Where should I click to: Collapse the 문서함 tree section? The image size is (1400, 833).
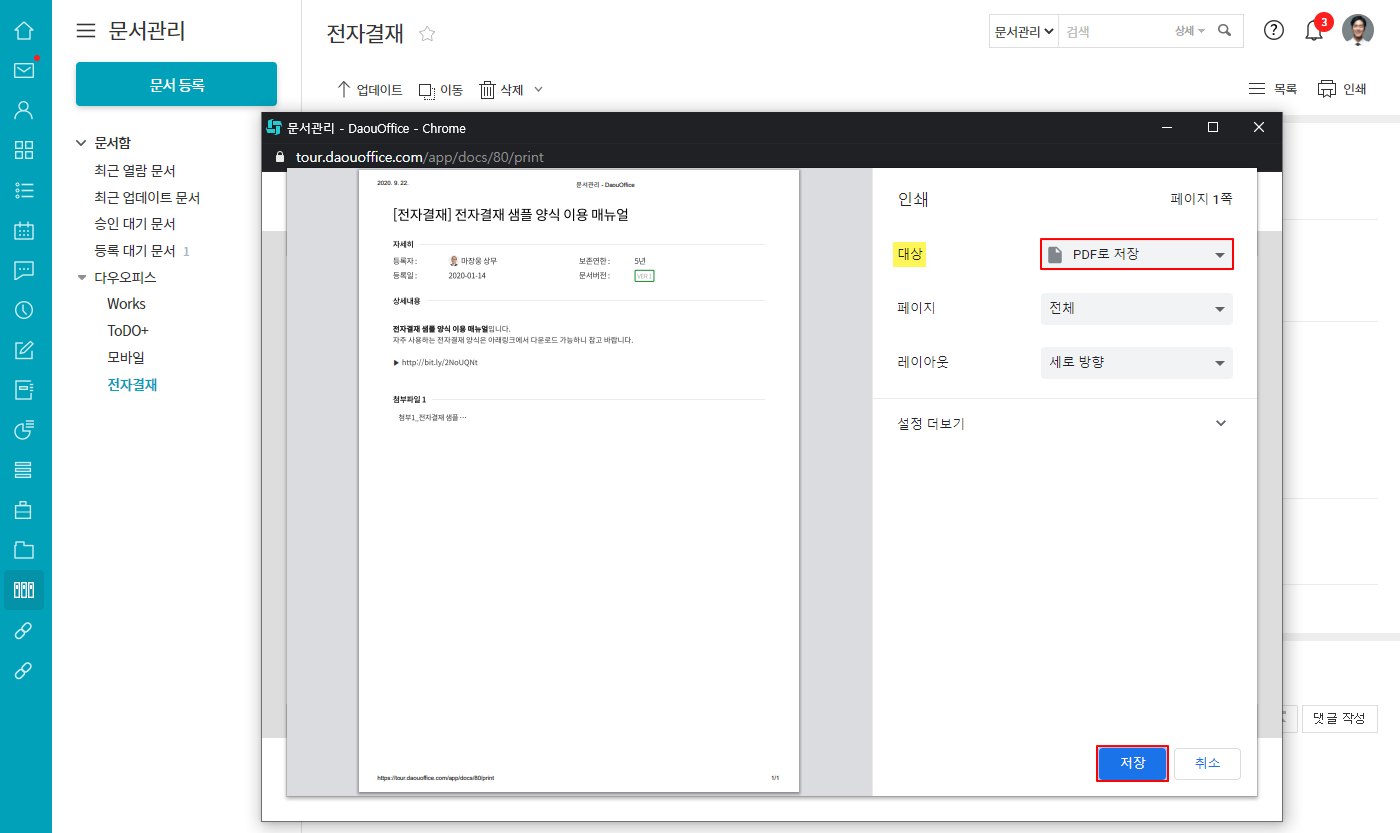point(82,143)
